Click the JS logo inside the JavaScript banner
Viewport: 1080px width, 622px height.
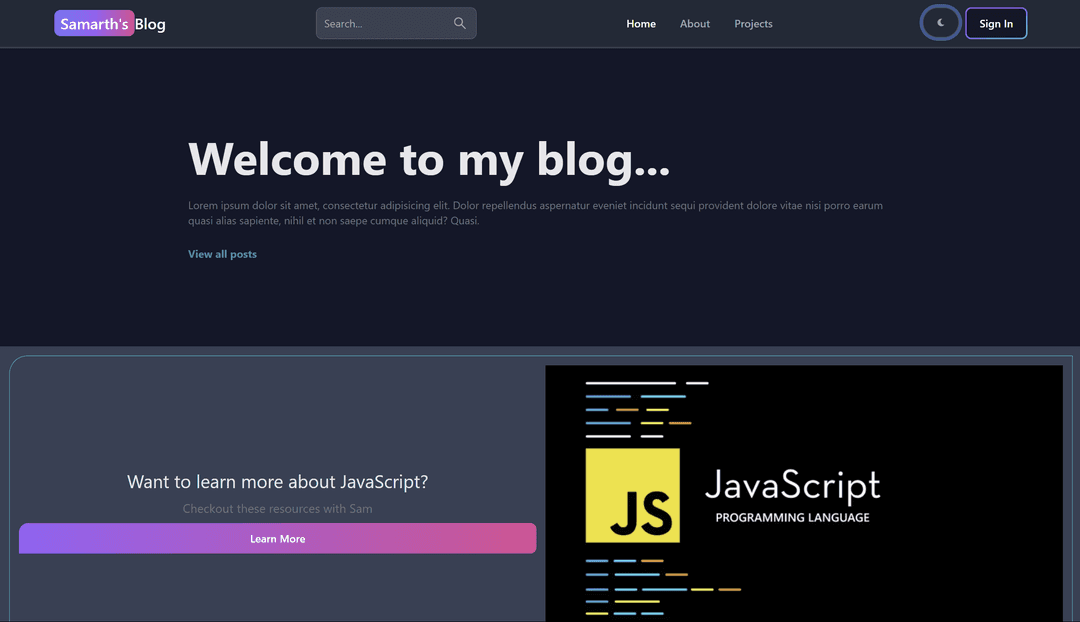(x=632, y=495)
